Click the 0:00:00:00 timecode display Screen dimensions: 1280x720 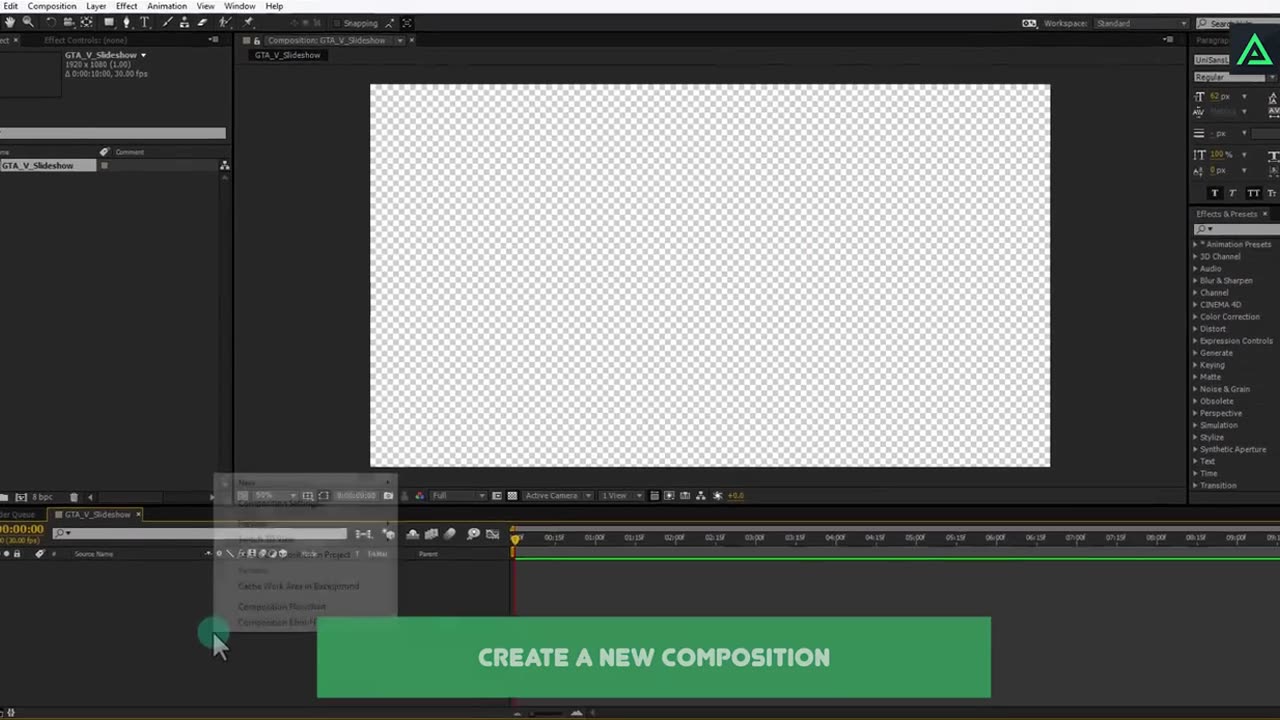[x=22, y=529]
